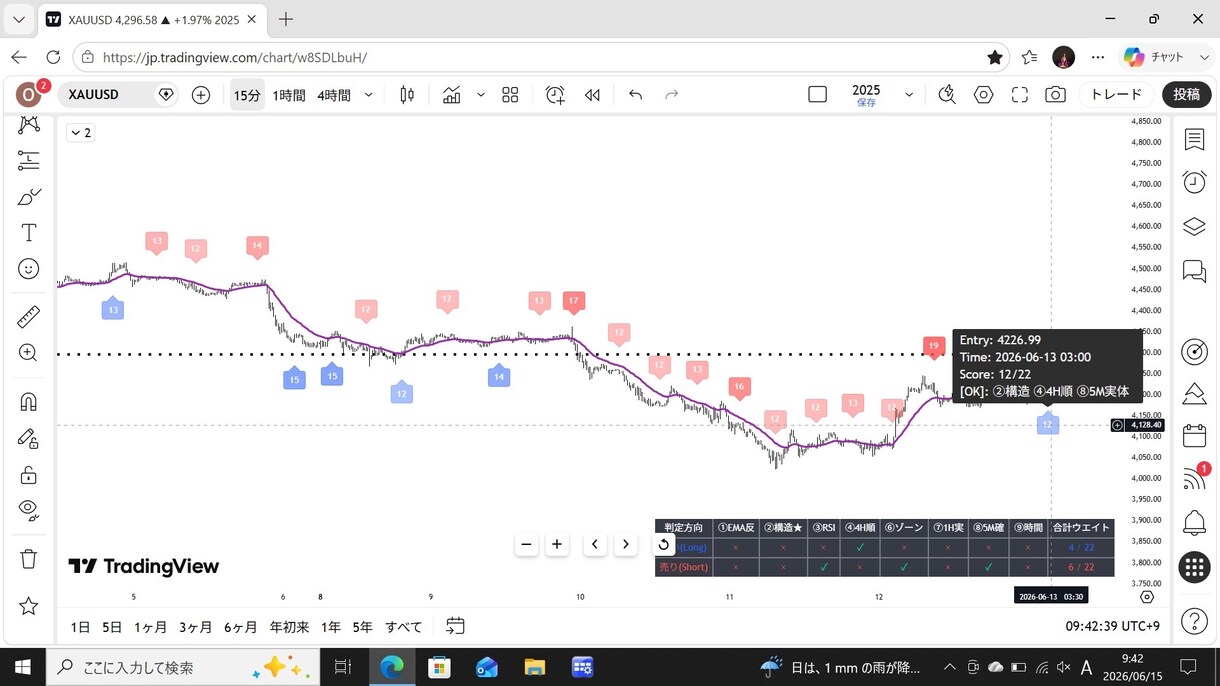Viewport: 1220px width, 686px height.
Task: Zoom out the chart with minus button
Action: 527,545
